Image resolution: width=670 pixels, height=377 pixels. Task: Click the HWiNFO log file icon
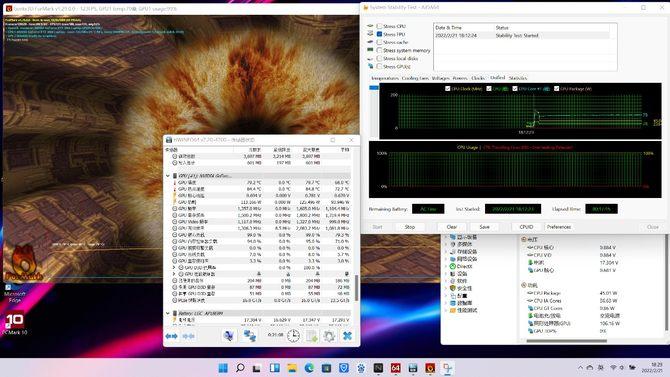(x=311, y=336)
